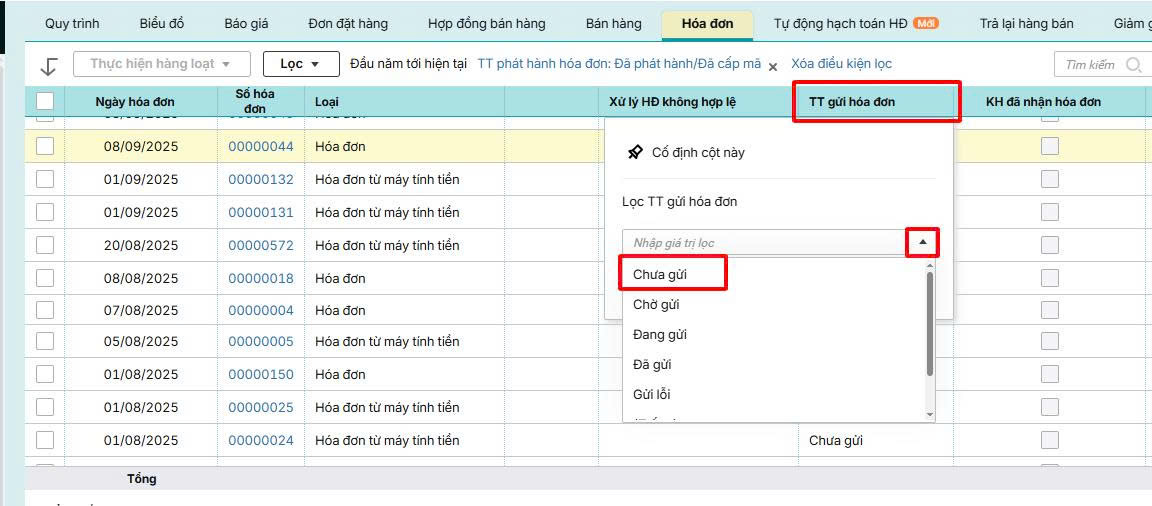The image size is (1152, 506).
Task: Open invoice number 00000132 link
Action: [x=261, y=180]
